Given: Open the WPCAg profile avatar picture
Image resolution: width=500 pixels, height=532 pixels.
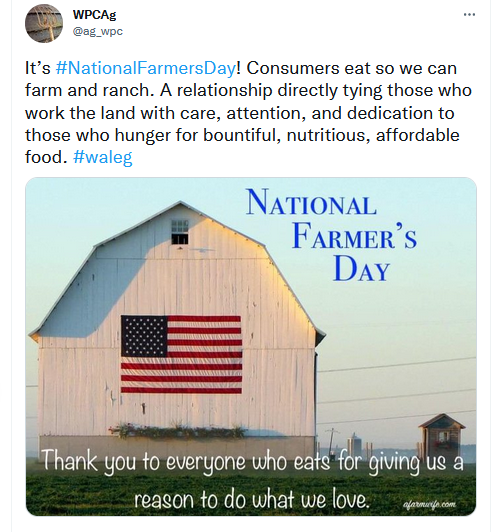Looking at the screenshot, I should (x=44, y=23).
